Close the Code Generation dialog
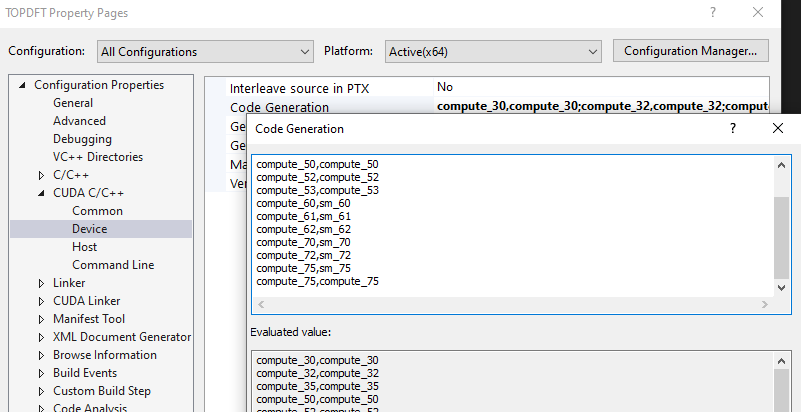The image size is (801, 412). [778, 128]
